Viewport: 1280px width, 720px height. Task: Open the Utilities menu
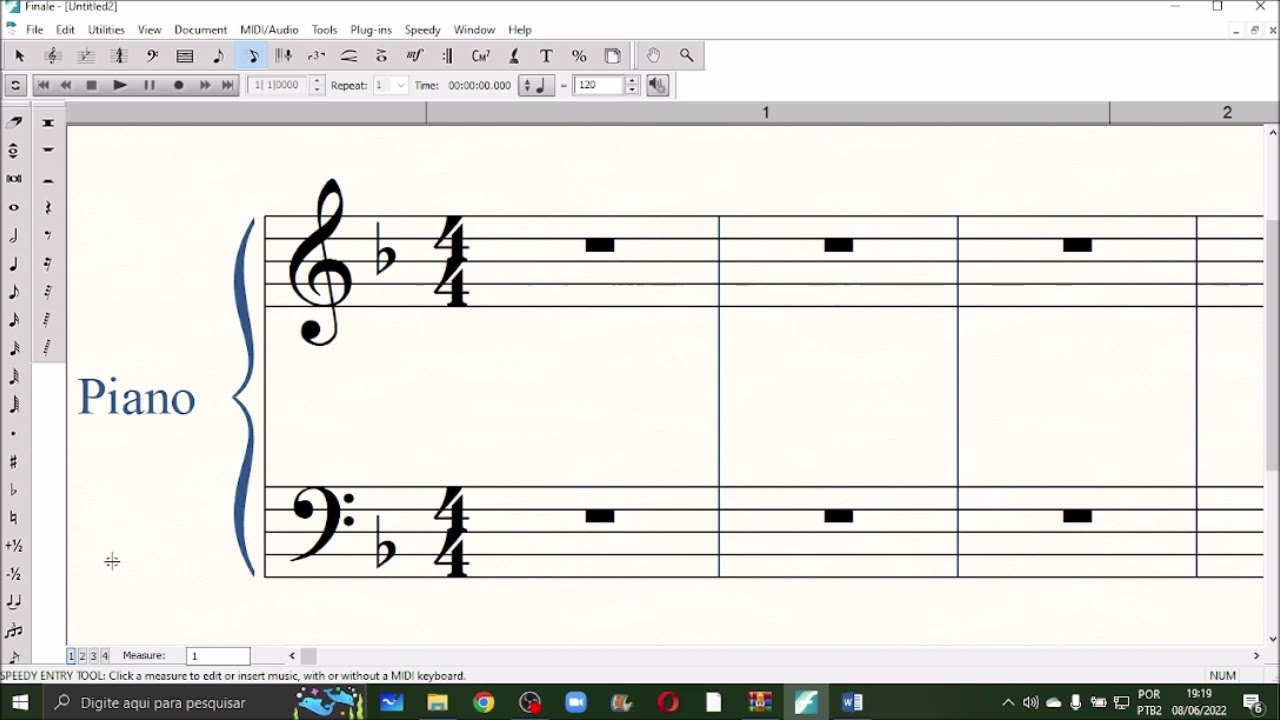tap(106, 30)
